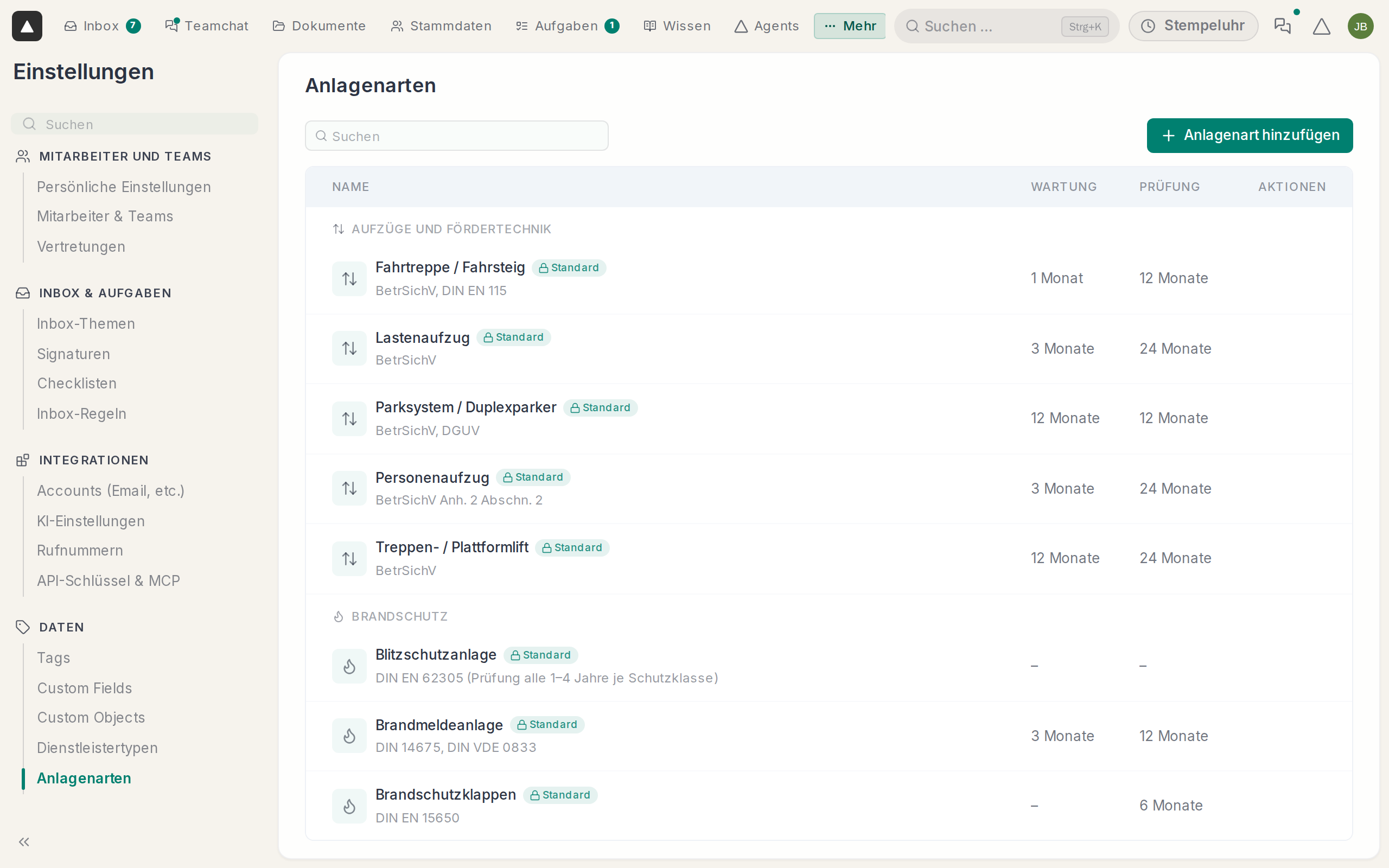Click the Brandmeldeanlage flame icon

(x=349, y=736)
